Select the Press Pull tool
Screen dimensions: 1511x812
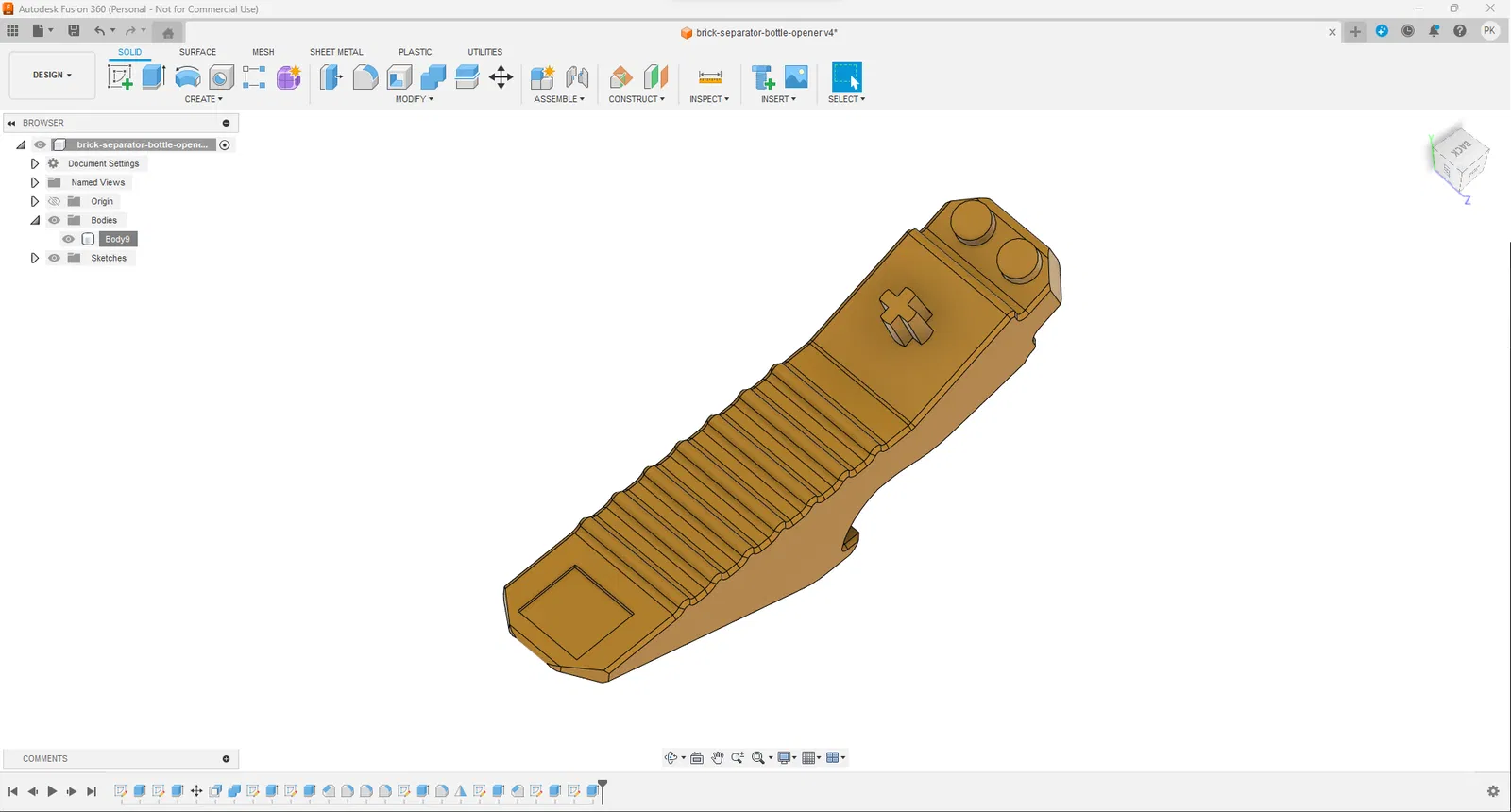pos(331,77)
